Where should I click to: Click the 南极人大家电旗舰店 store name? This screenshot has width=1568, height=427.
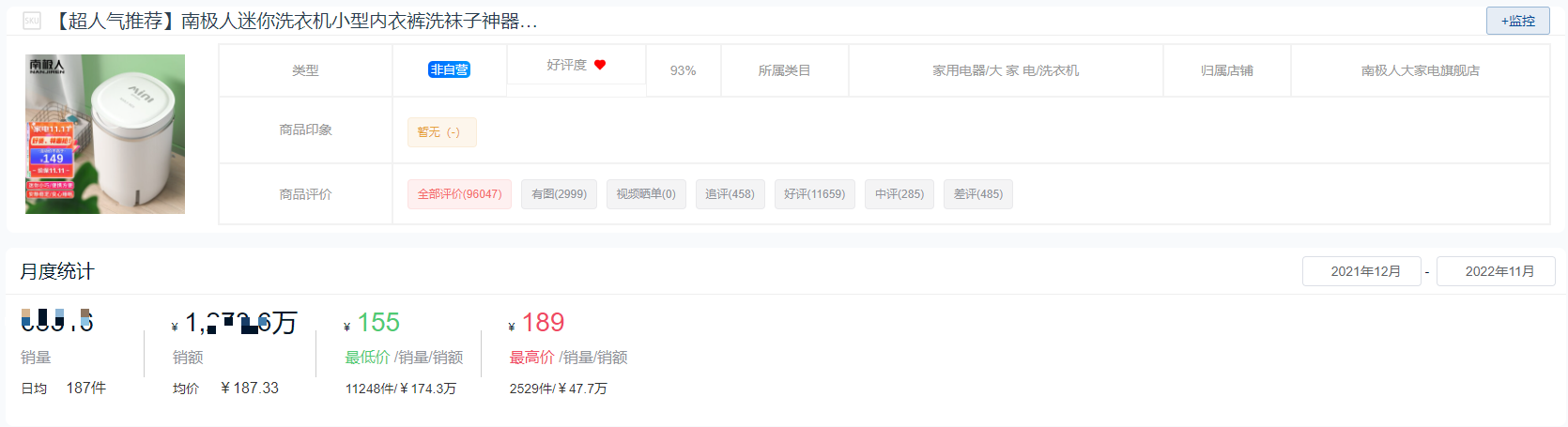coord(1420,70)
